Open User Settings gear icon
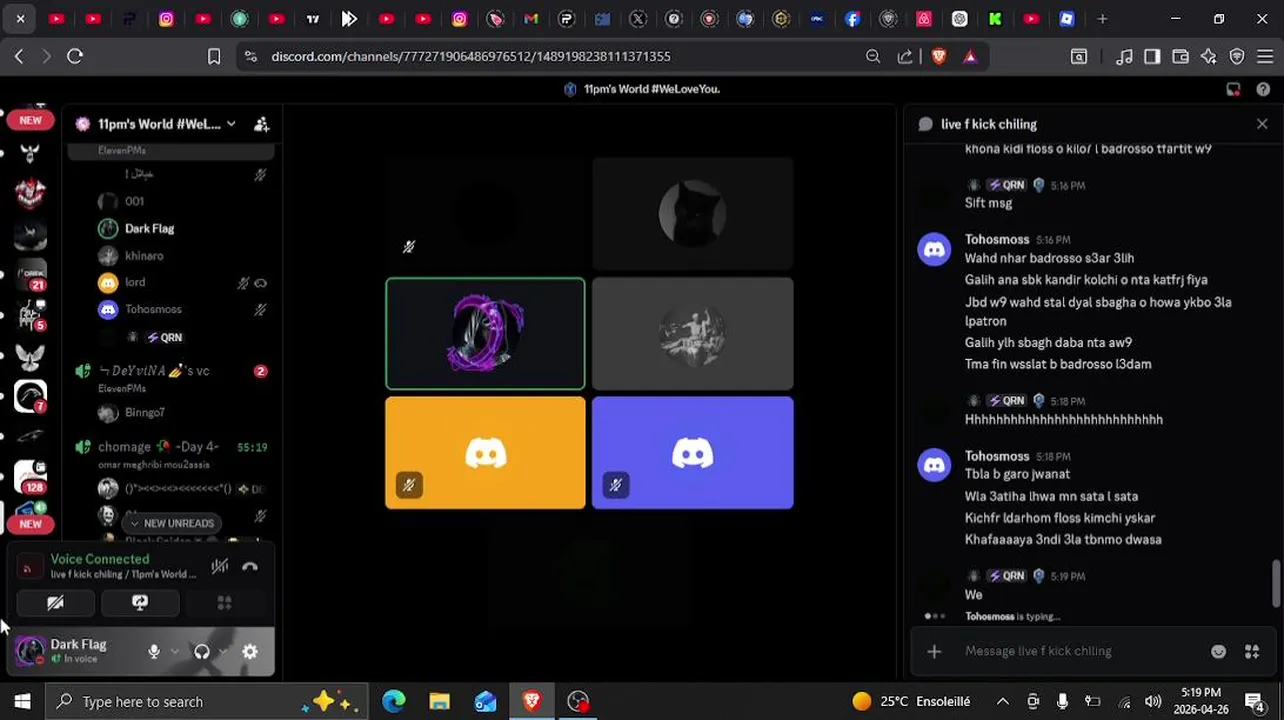 pyautogui.click(x=250, y=651)
